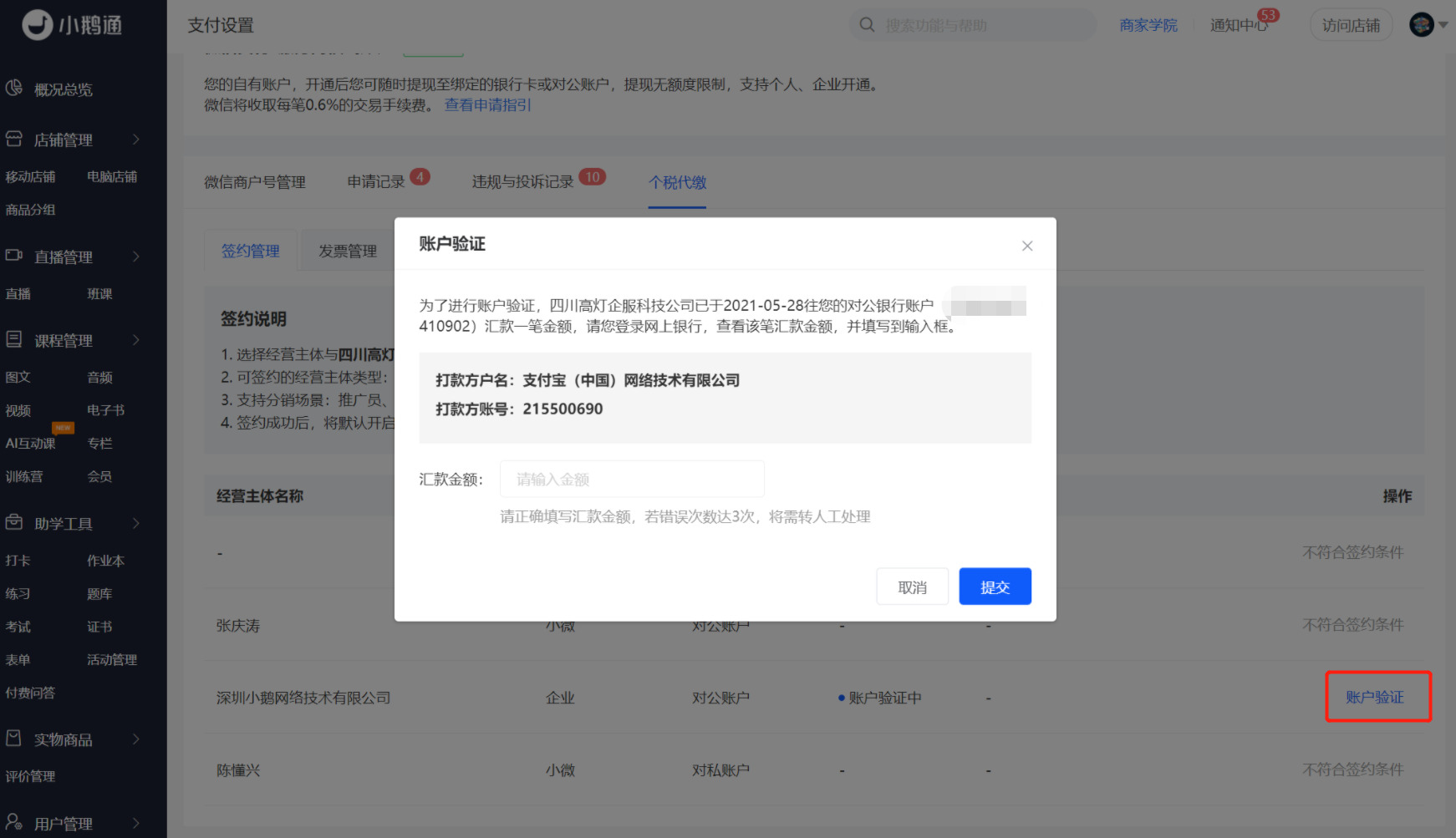This screenshot has height=838, width=1456.
Task: Open the 商家学院 link
Action: pos(1148,25)
